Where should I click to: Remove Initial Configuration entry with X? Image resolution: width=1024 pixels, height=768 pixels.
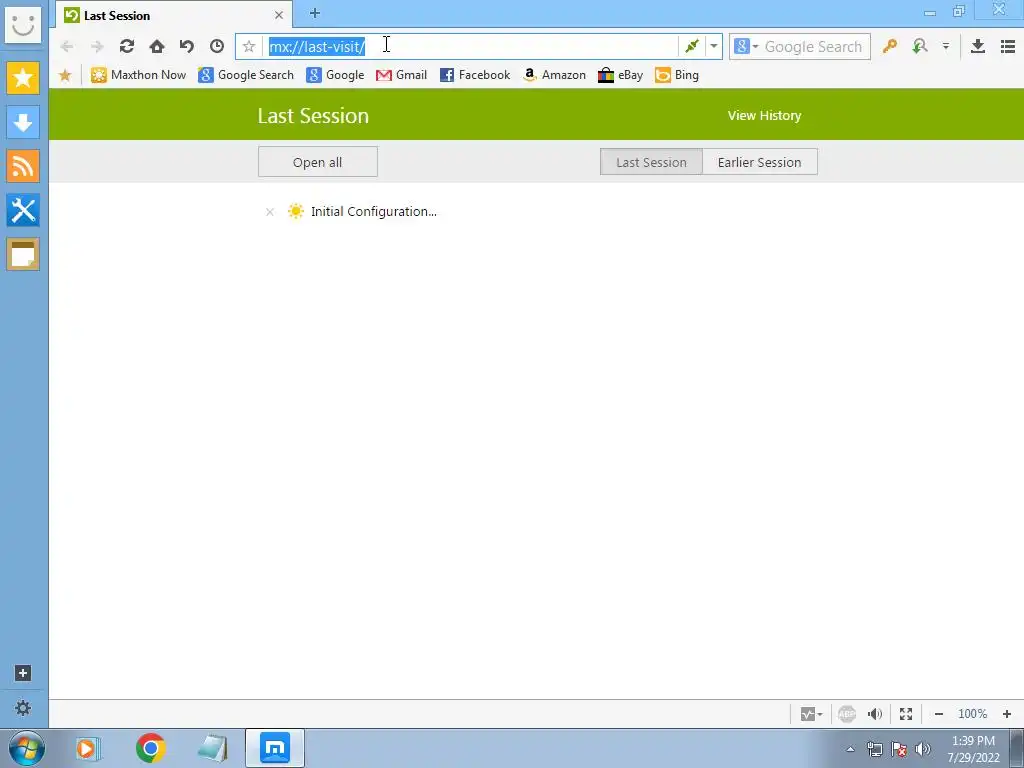tap(270, 212)
